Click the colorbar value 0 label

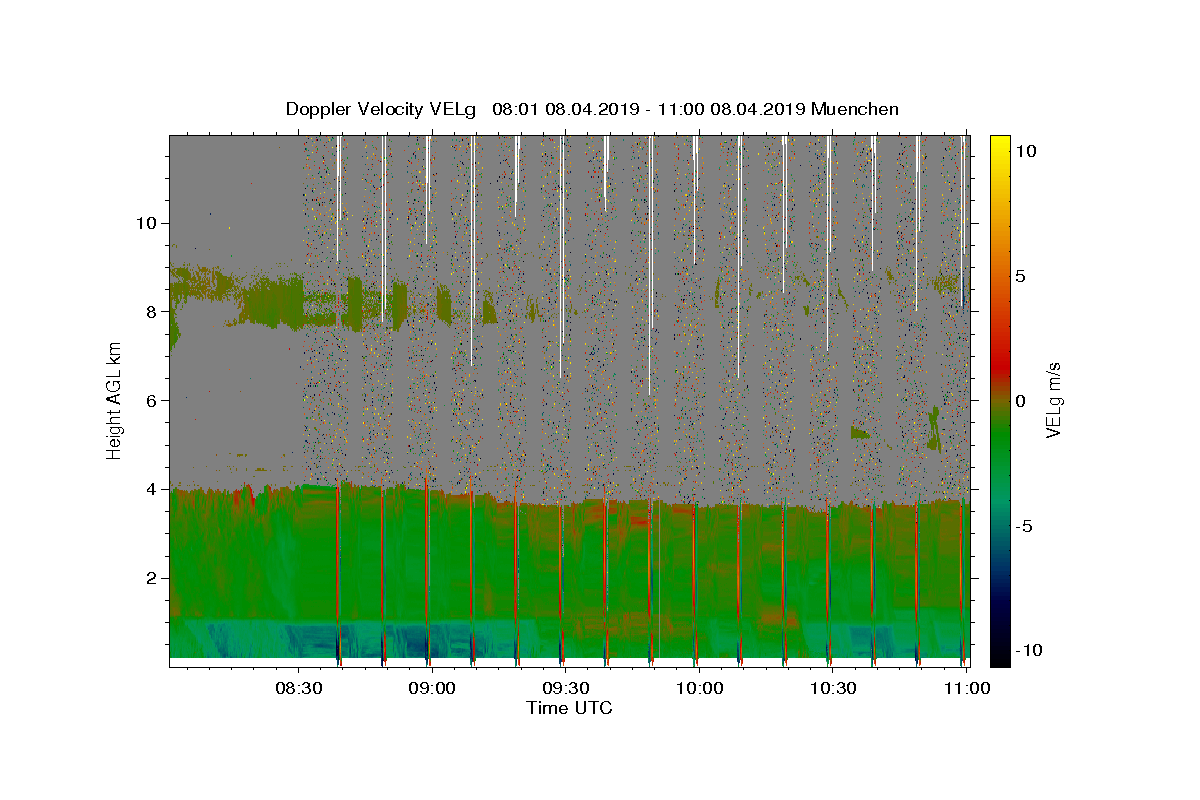pos(1020,401)
